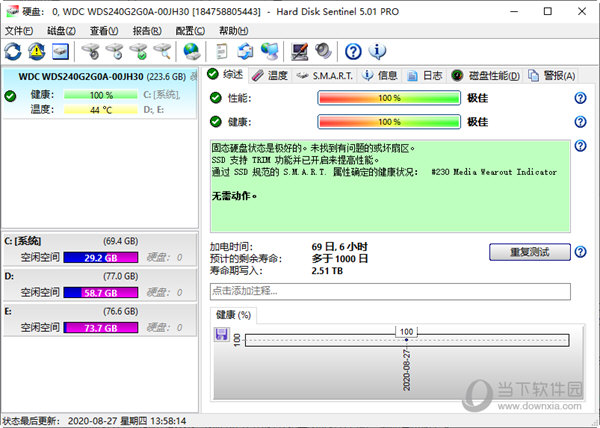This screenshot has height=428, width=600.
Task: Click the refresh blue arrows toolbar icon
Action: pyautogui.click(x=13, y=51)
